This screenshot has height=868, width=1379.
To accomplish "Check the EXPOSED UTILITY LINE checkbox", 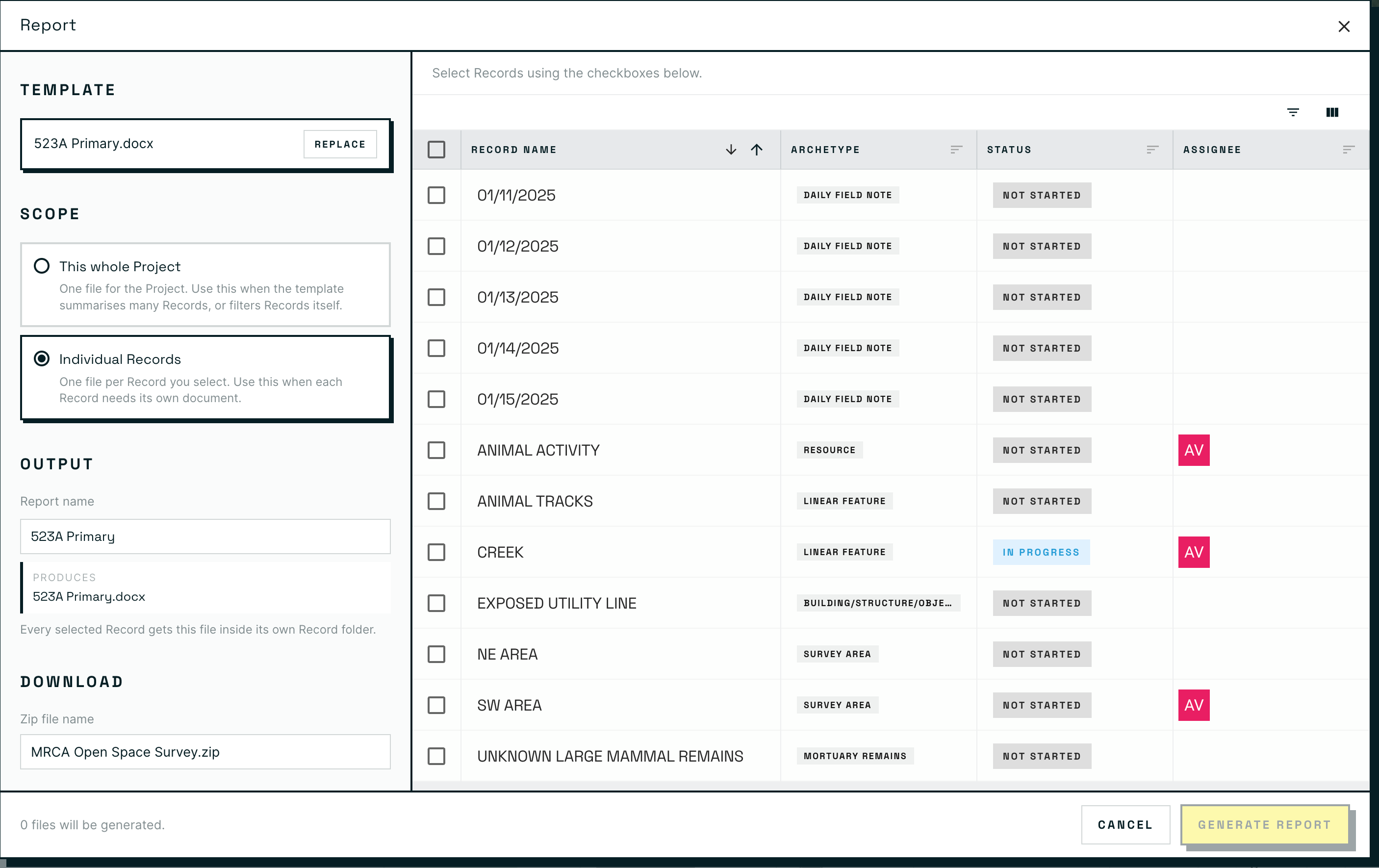I will [436, 603].
